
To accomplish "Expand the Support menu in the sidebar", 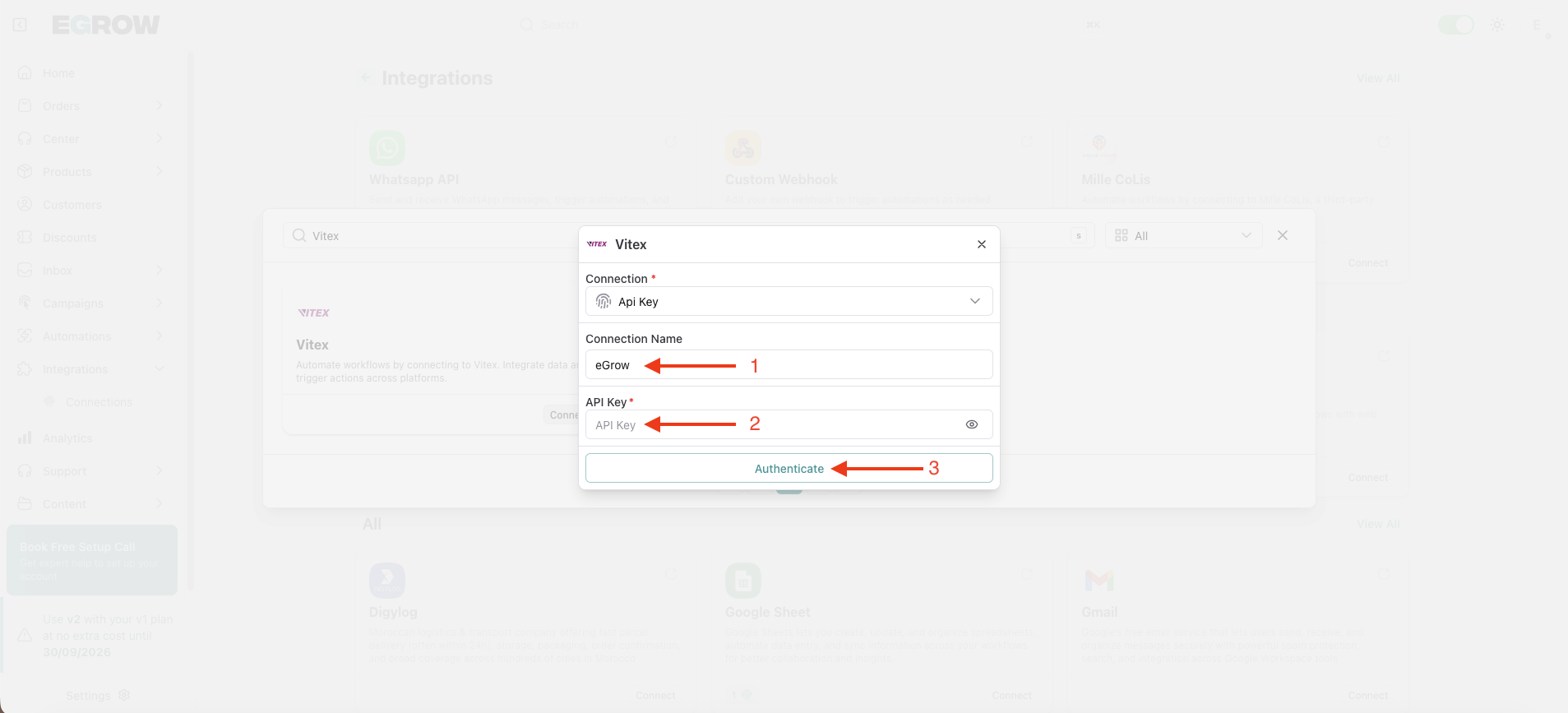I will point(160,471).
